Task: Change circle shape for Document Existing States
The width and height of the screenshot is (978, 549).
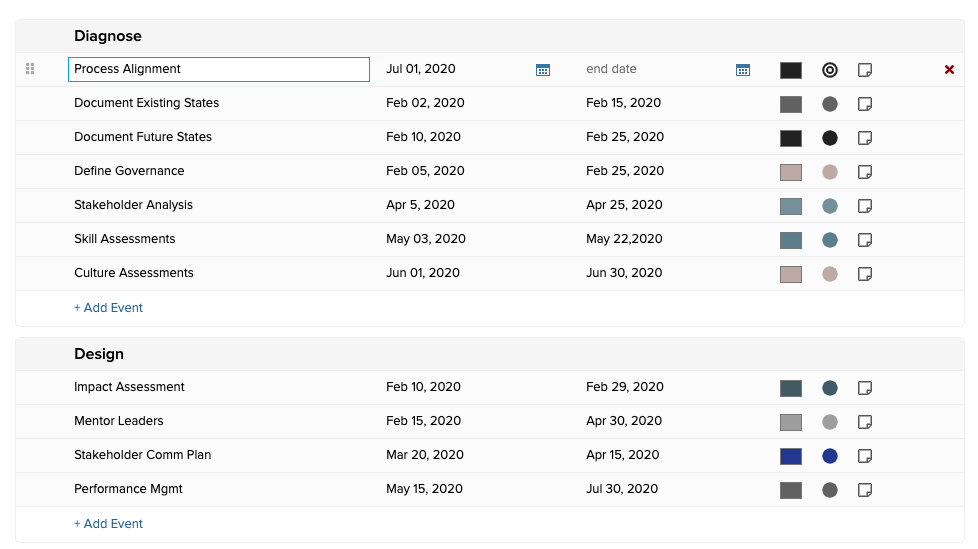Action: (x=830, y=104)
